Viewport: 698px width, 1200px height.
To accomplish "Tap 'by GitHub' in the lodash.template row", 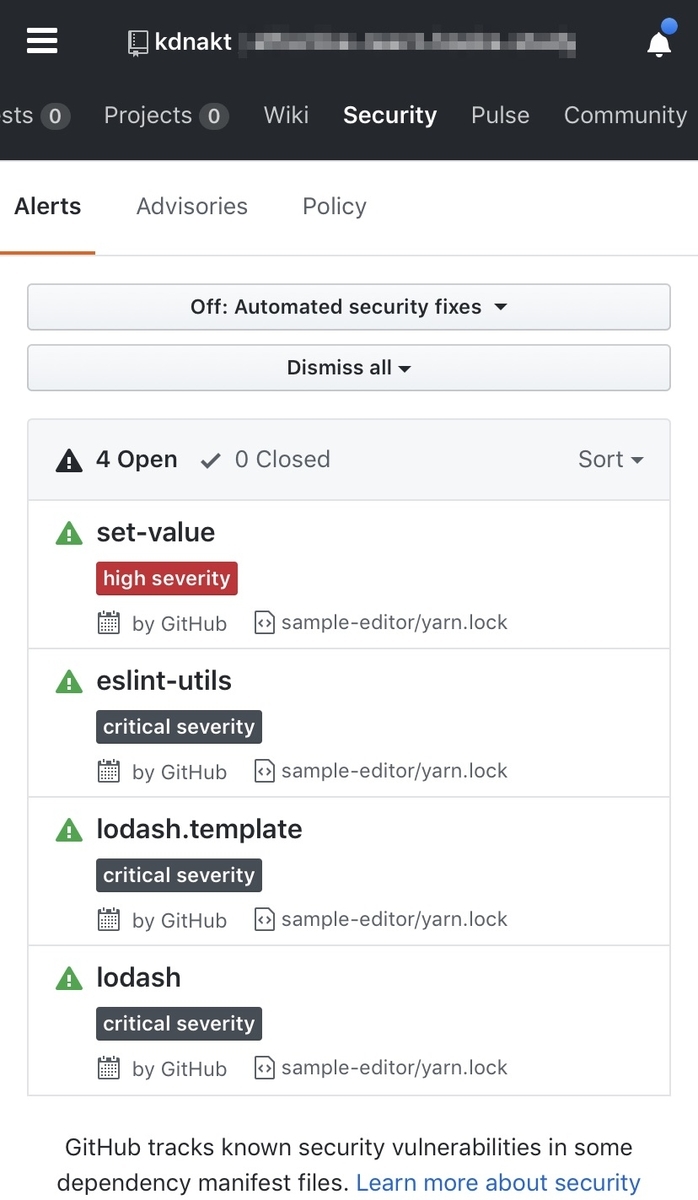I will pos(179,919).
